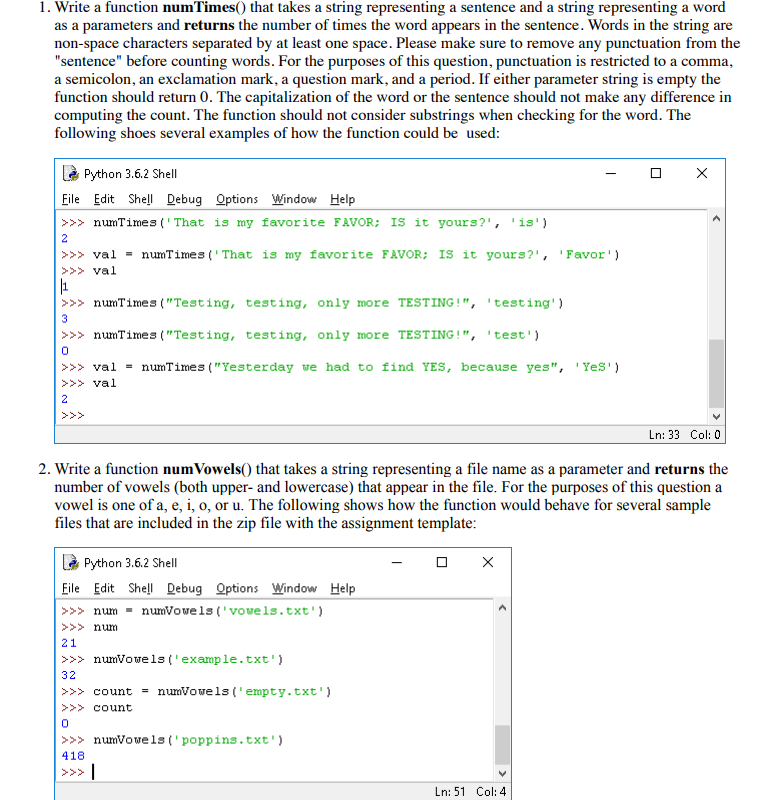Click 'Ln: 51' in second shell status bar
The width and height of the screenshot is (777, 800).
click(449, 791)
